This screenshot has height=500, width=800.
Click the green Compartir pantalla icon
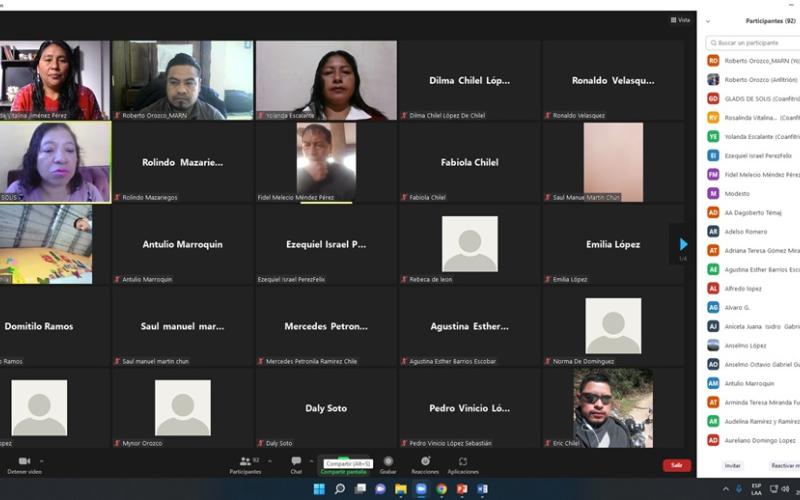[x=343, y=462]
